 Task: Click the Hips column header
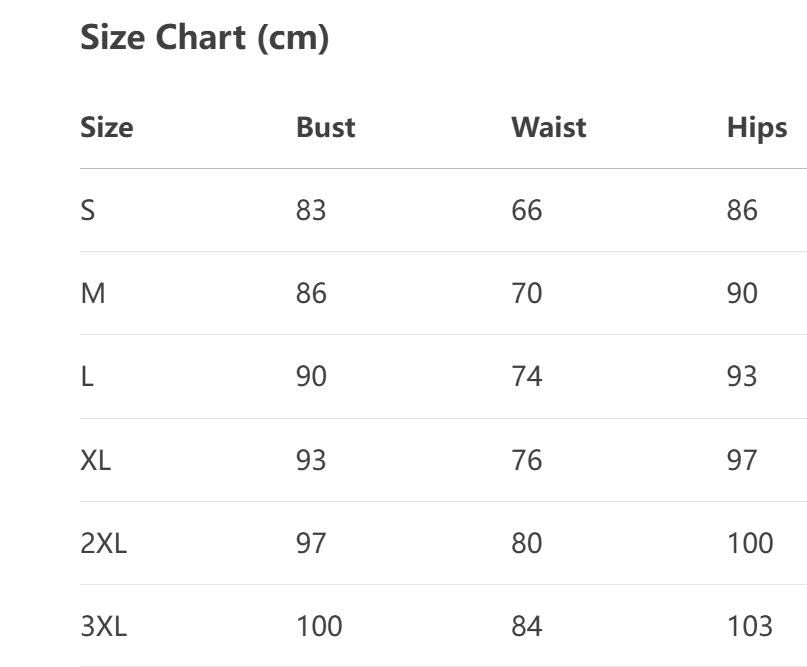[757, 128]
